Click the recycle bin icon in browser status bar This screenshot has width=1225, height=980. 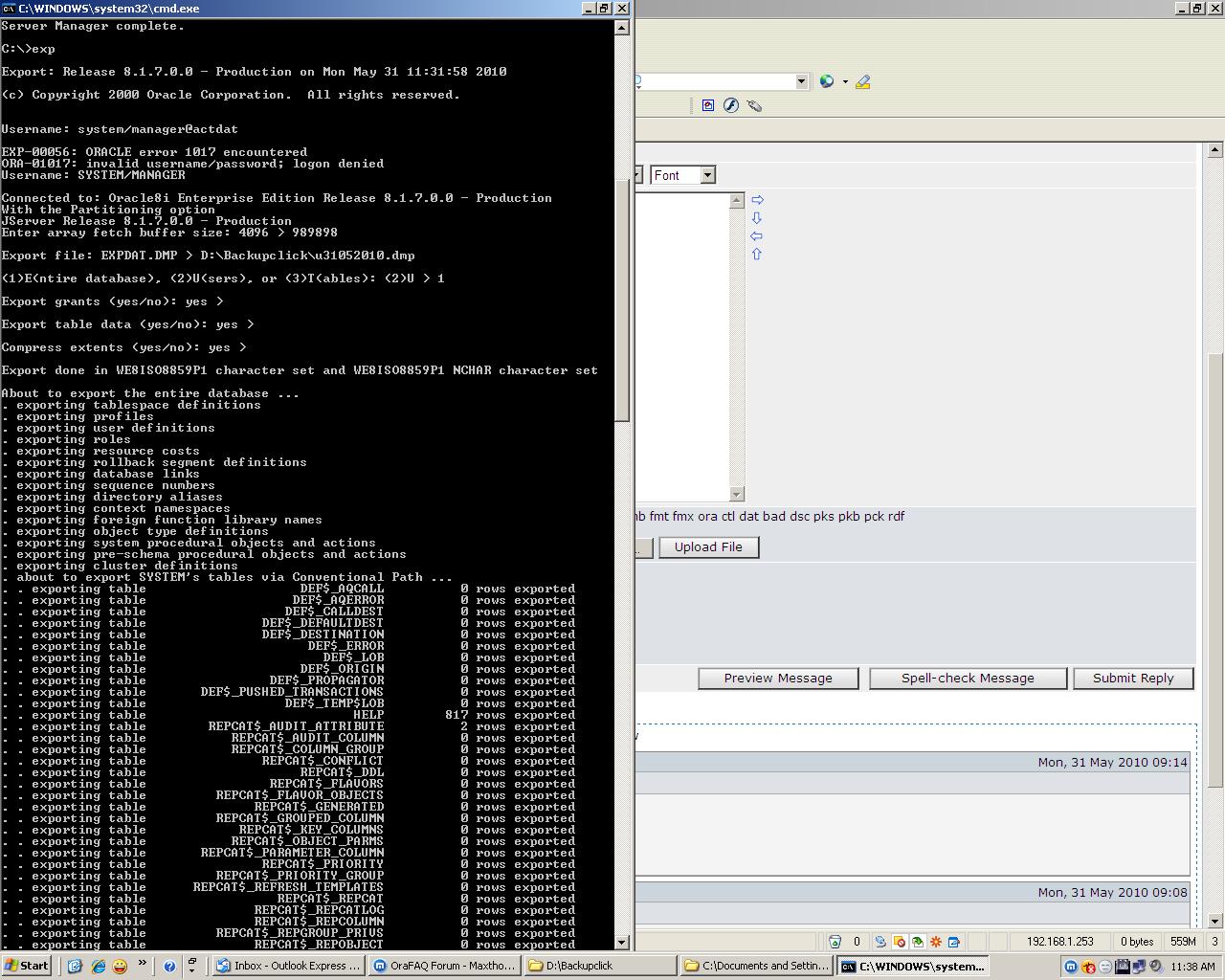point(835,942)
